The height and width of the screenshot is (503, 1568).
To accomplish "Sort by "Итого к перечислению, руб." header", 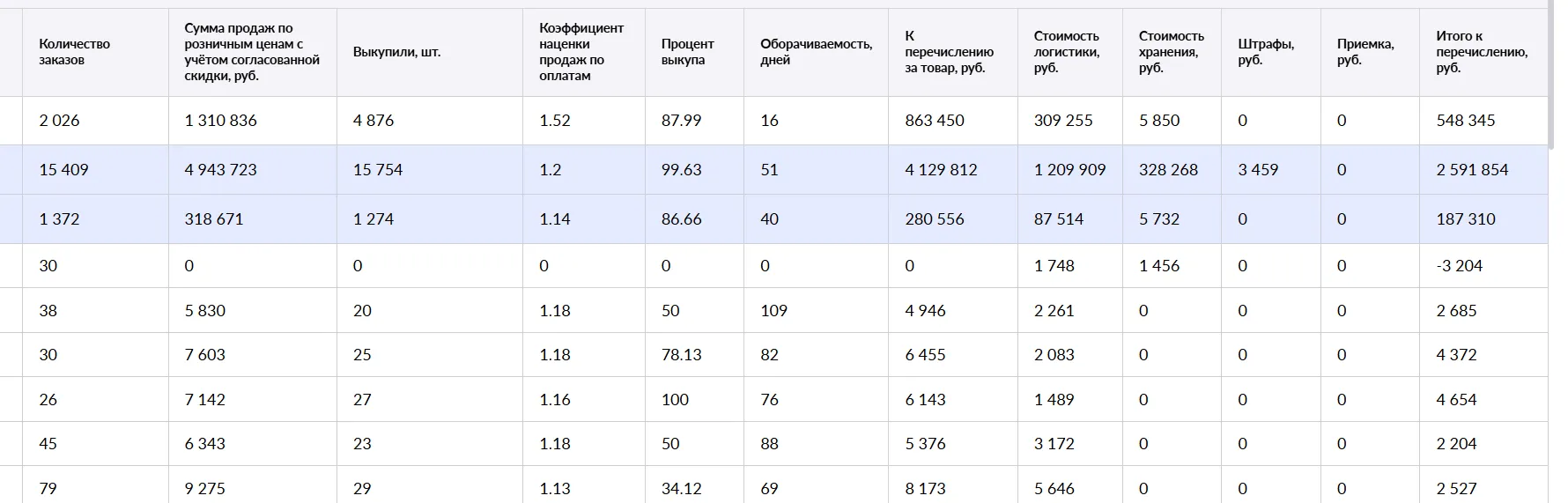I will [x=1482, y=52].
